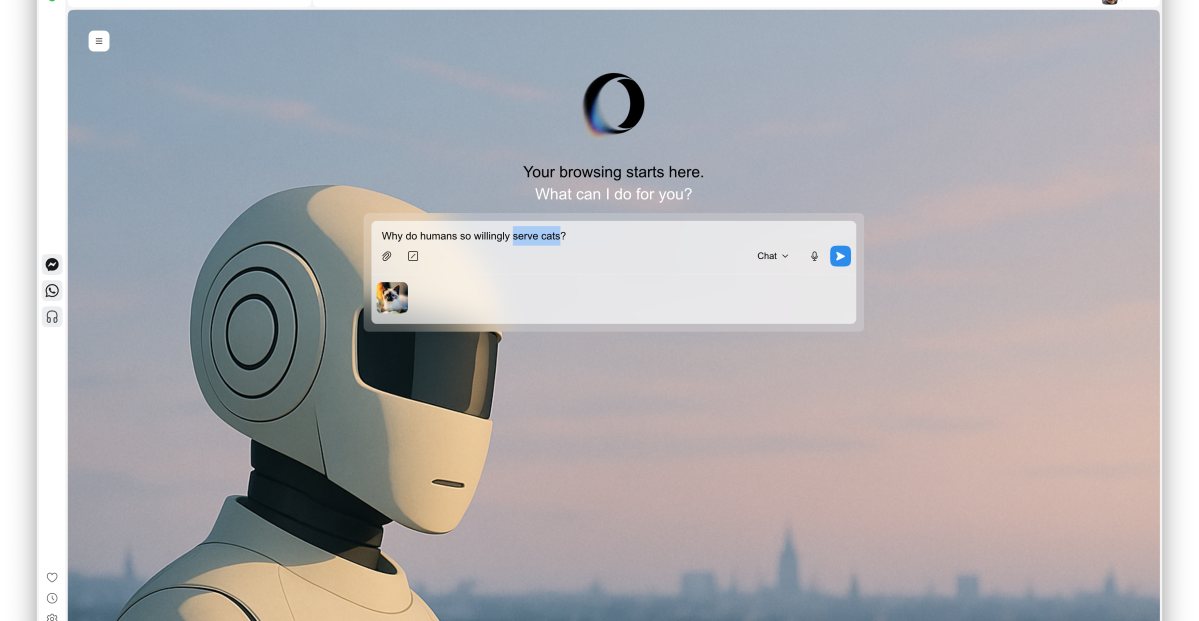Open the Player with the headphones sidebar icon

coord(51,316)
